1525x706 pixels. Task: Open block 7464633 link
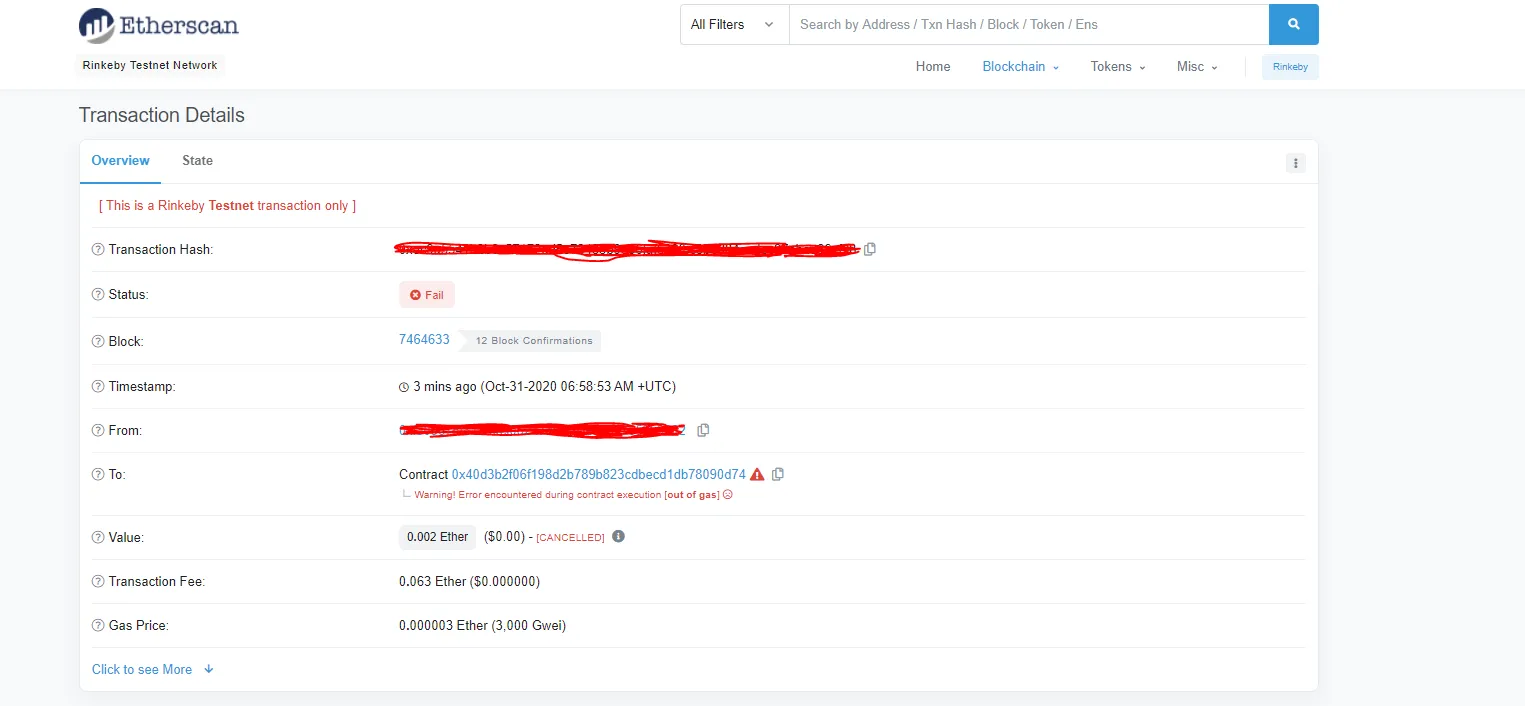pos(424,340)
